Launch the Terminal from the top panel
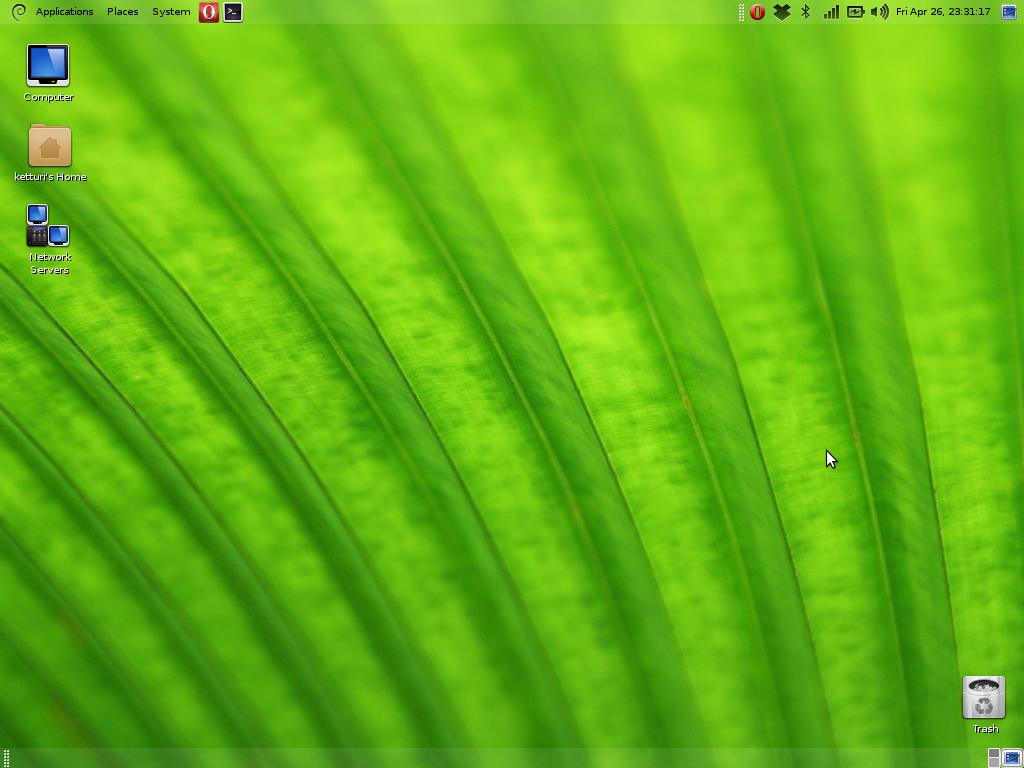 click(x=233, y=12)
